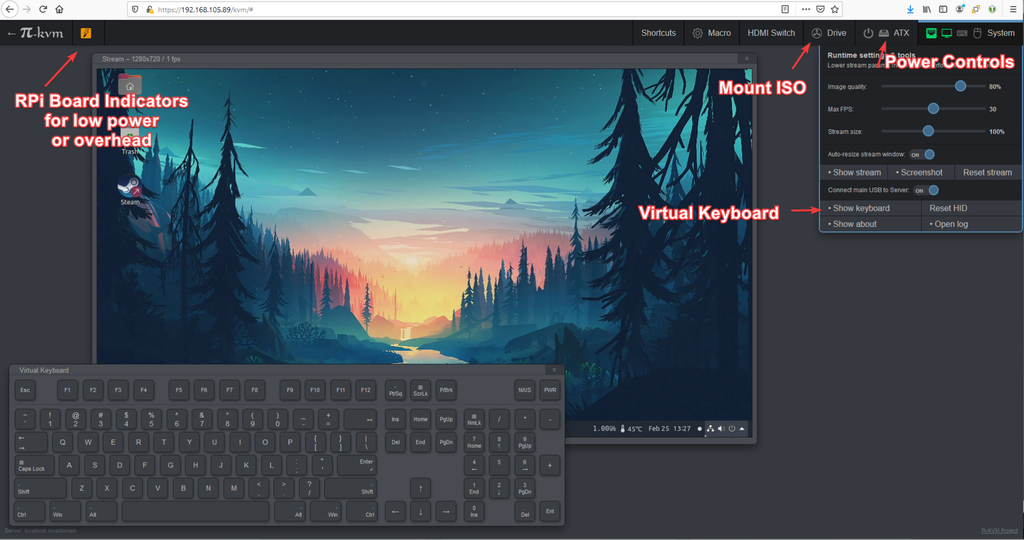Open the Steam icon on the remote desktop
Image resolution: width=1024 pixels, height=540 pixels.
pyautogui.click(x=129, y=190)
